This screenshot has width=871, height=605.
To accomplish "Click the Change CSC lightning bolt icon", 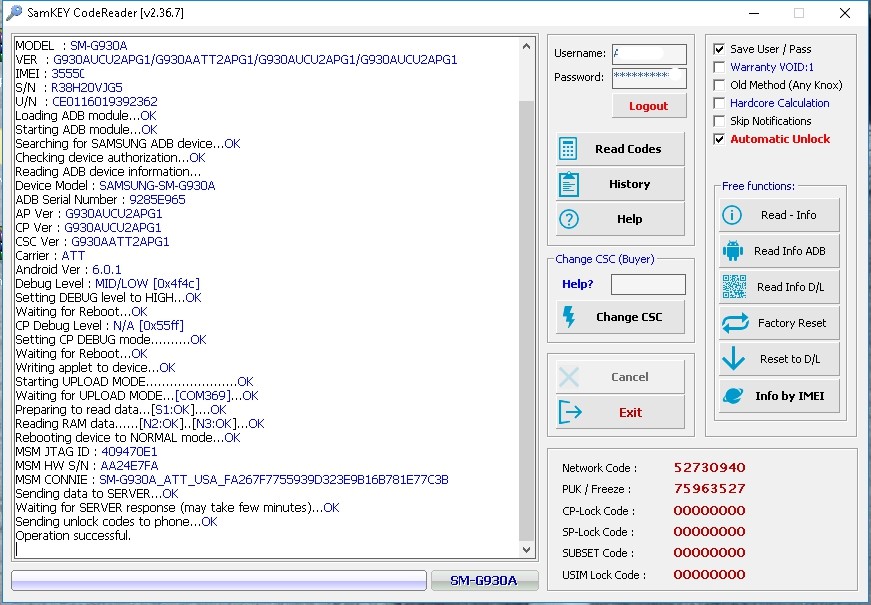I will pos(569,317).
